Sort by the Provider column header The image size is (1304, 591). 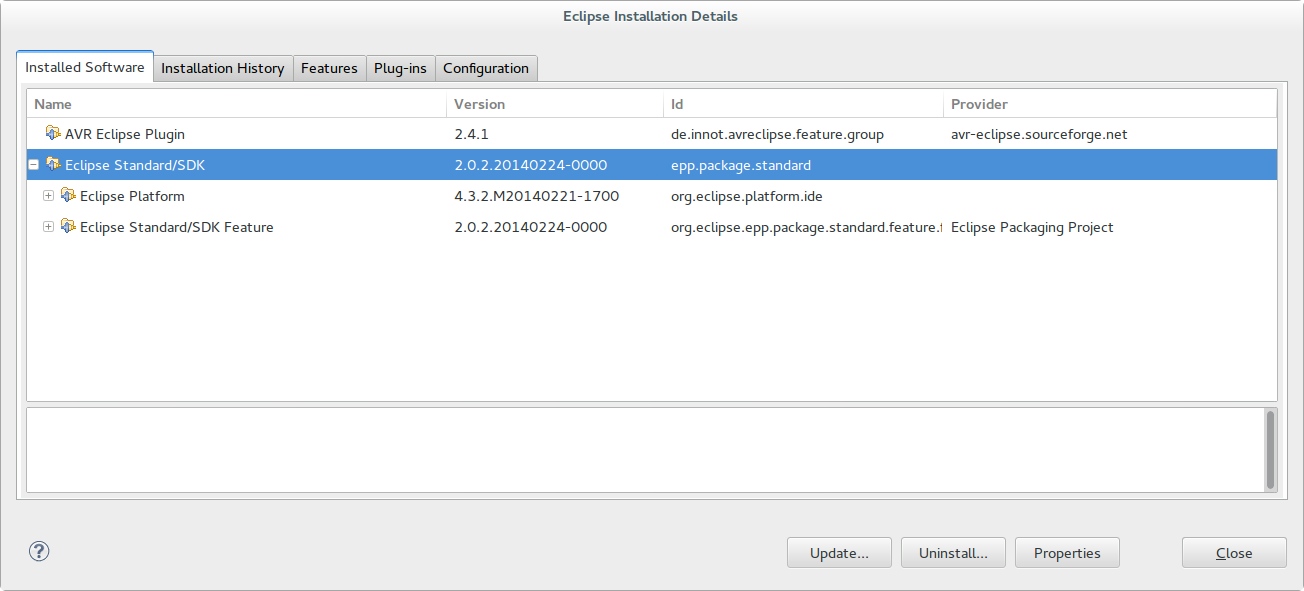(x=1109, y=104)
